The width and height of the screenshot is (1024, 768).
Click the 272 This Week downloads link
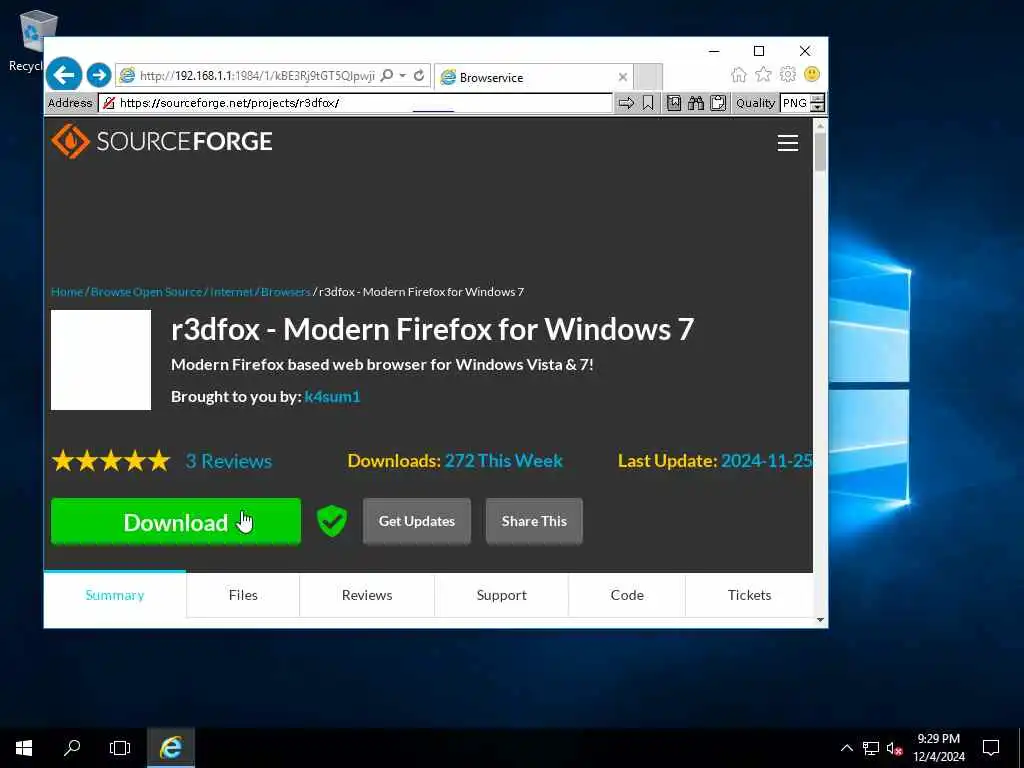tap(504, 461)
